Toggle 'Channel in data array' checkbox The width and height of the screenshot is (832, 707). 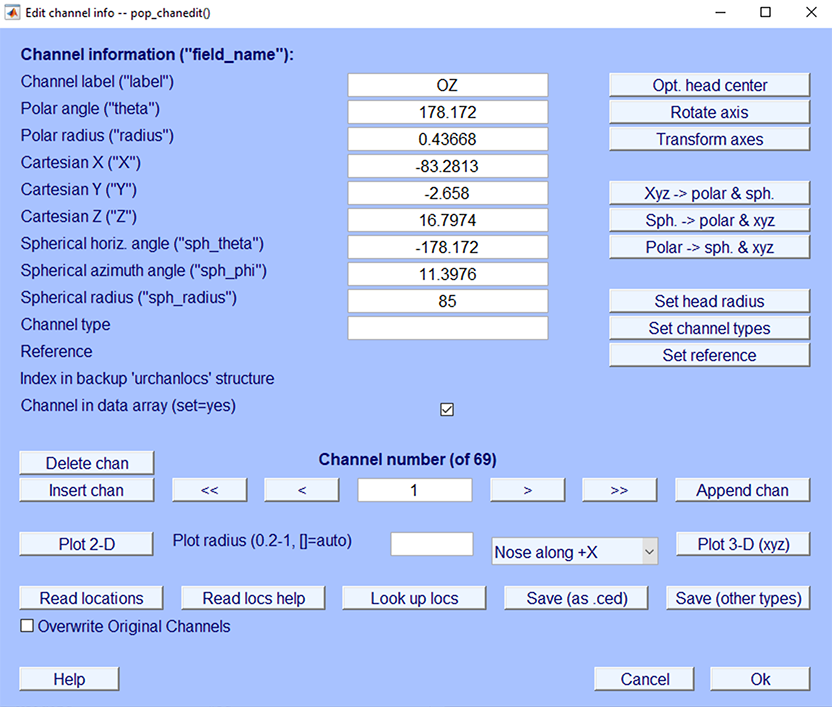447,409
